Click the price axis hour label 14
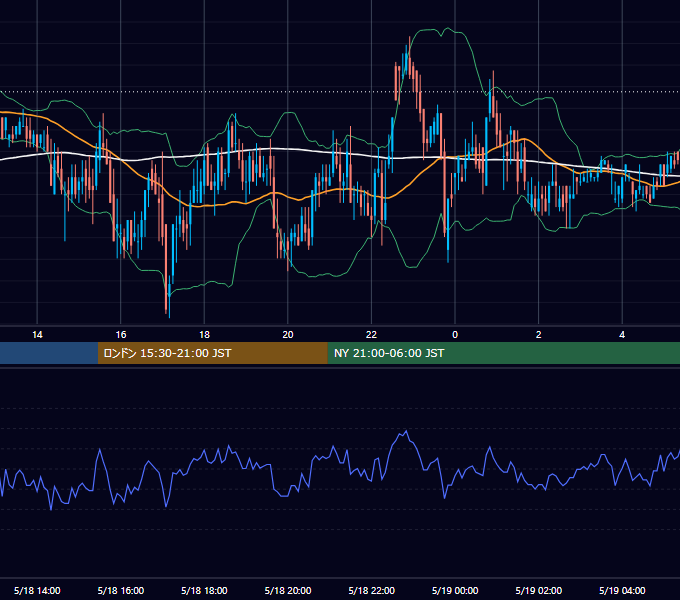The width and height of the screenshot is (680, 600). (x=37, y=335)
